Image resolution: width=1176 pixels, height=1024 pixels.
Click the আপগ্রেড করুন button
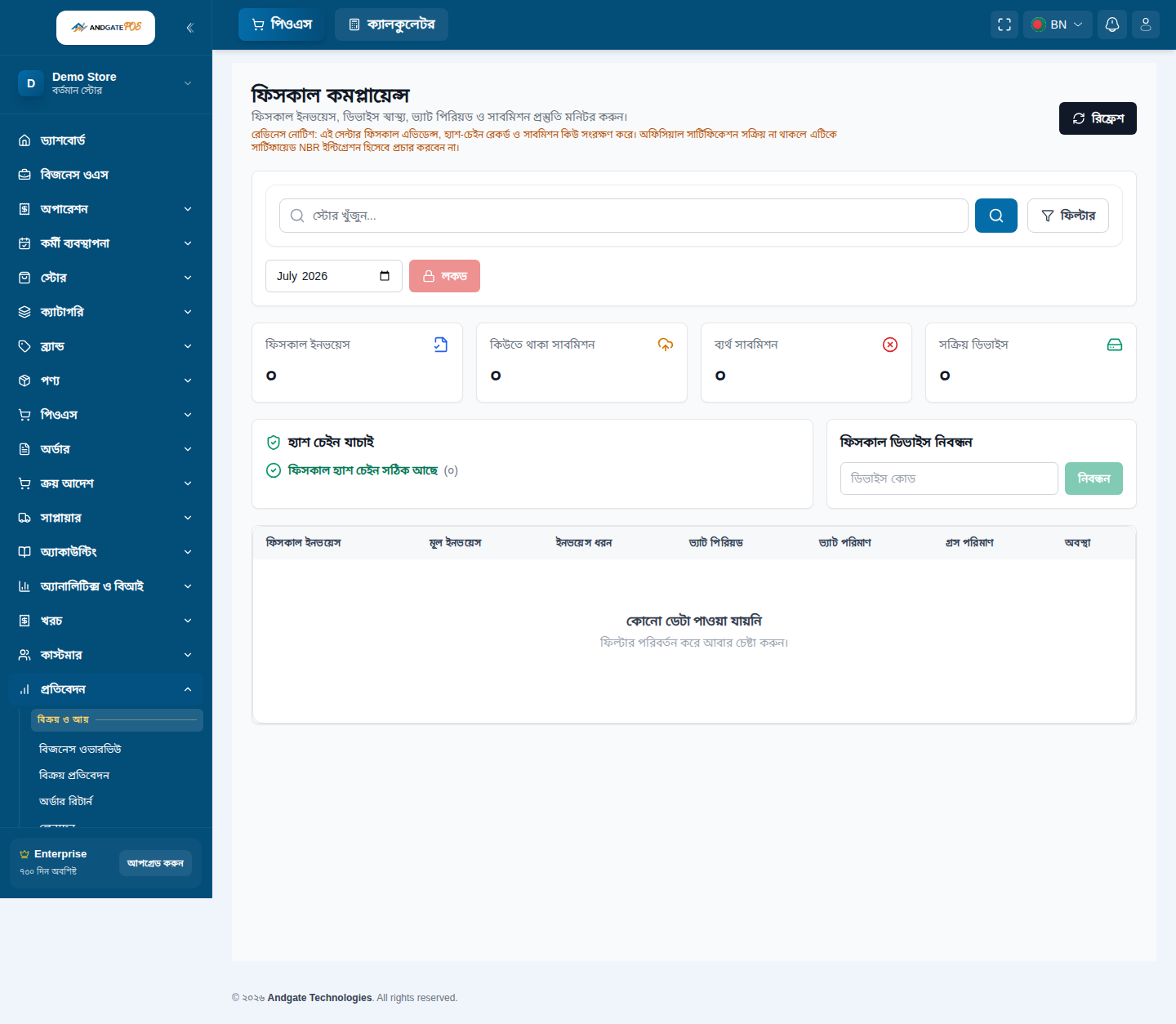coord(155,863)
